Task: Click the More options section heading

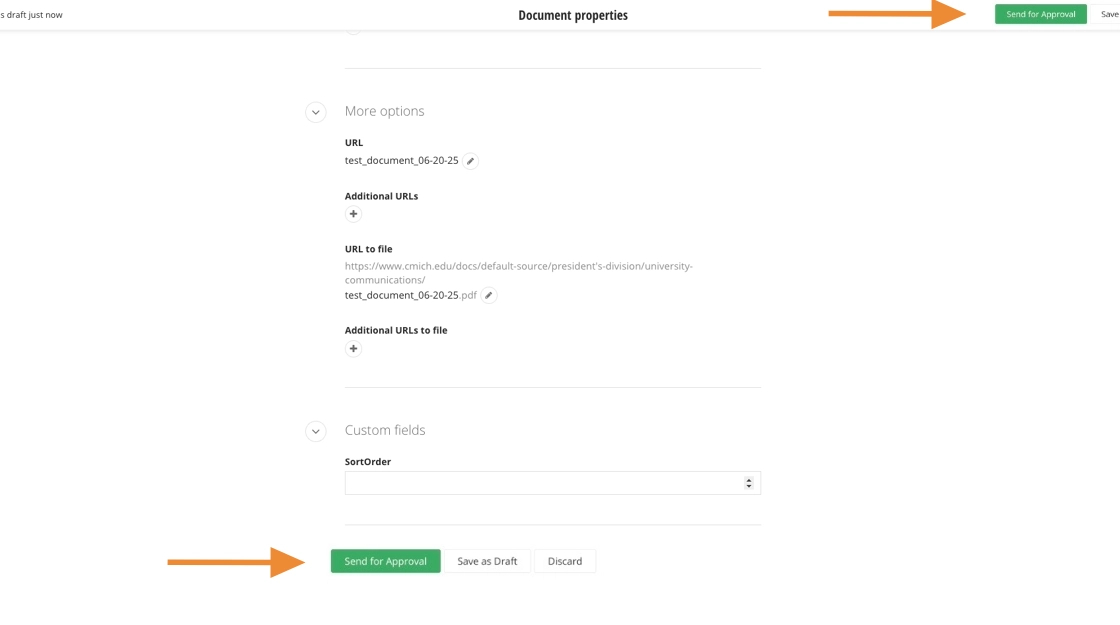Action: tap(384, 111)
